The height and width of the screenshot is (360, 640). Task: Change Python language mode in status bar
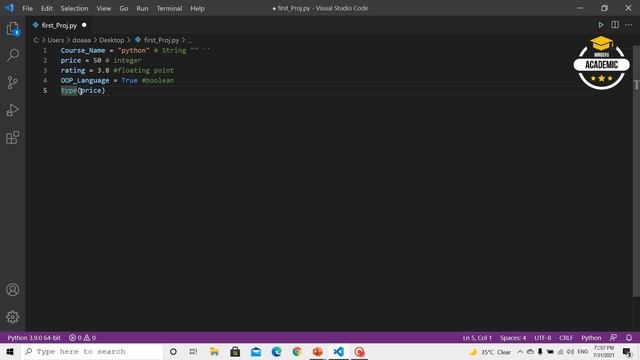click(x=591, y=338)
